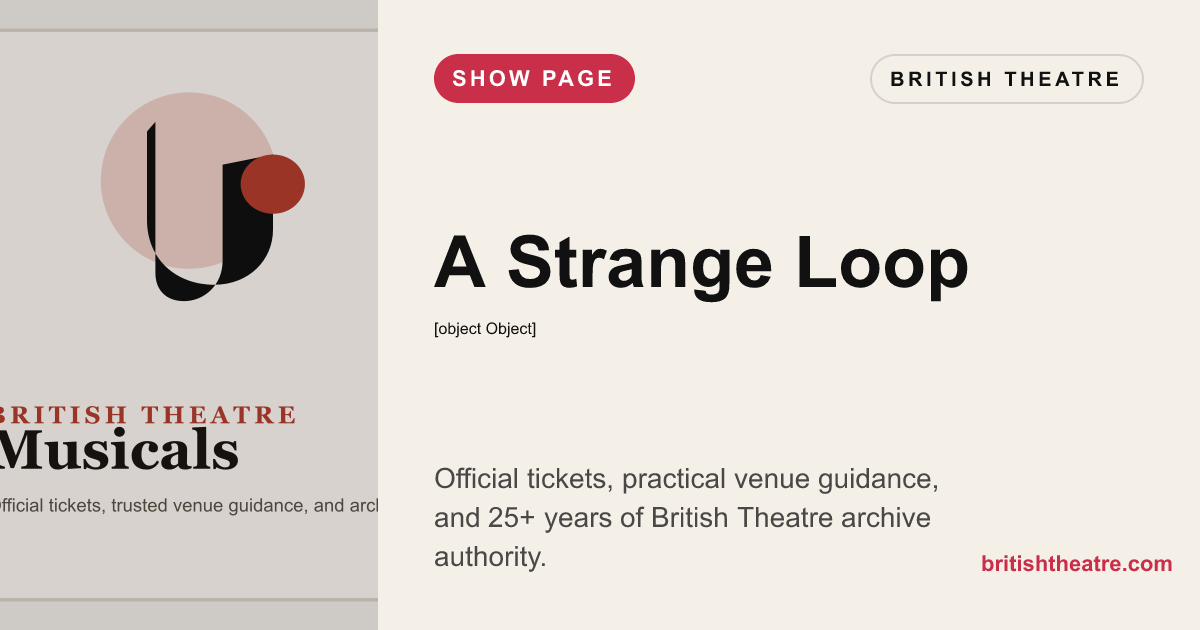The image size is (1200, 630).
Task: Click the bottom divider line of poster
Action: coord(189,599)
